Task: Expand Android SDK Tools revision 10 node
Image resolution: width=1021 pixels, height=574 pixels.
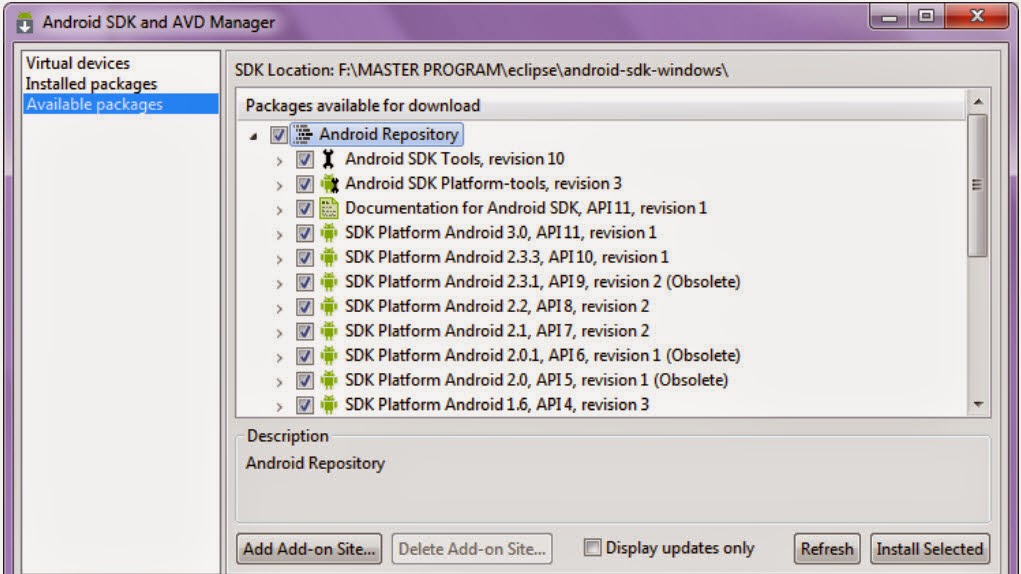Action: click(x=279, y=161)
